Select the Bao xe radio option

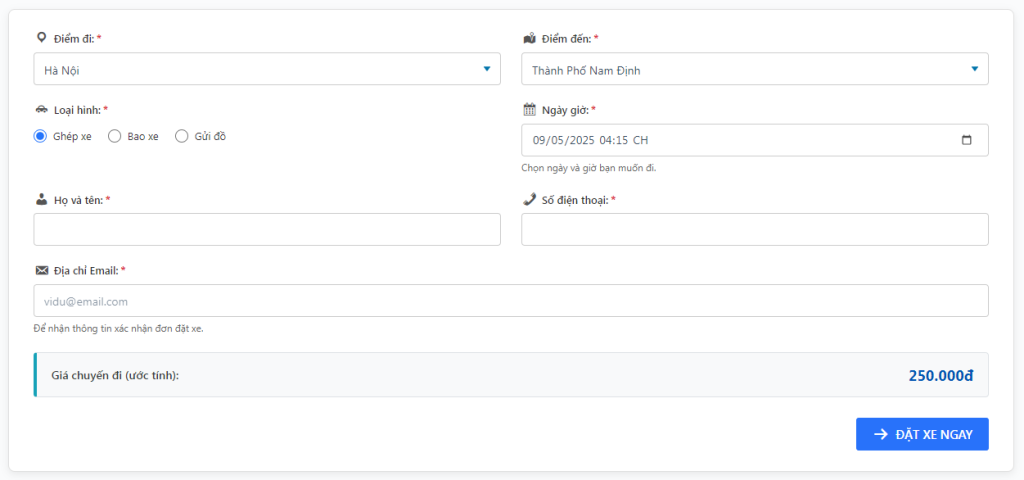(x=114, y=136)
